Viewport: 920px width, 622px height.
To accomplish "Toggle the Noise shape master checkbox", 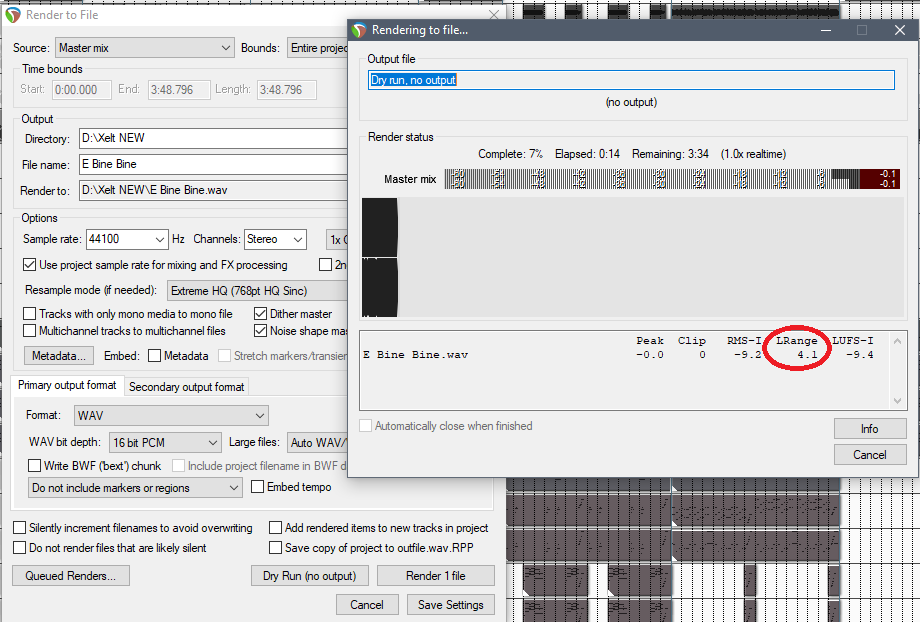I will click(261, 331).
